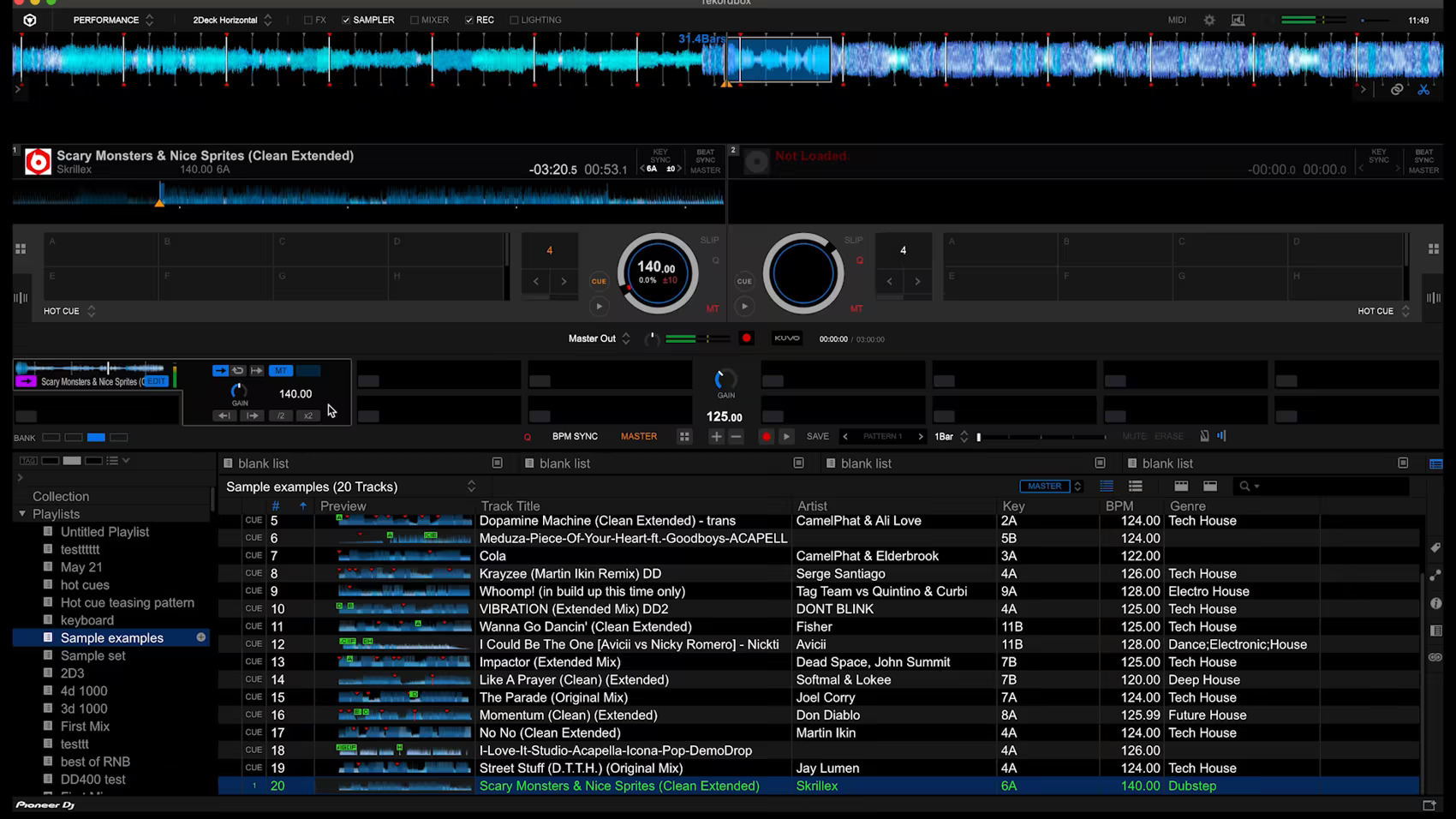The width and height of the screenshot is (1456, 819).
Task: Click the full-screen window icon in top bar
Action: [1238, 20]
